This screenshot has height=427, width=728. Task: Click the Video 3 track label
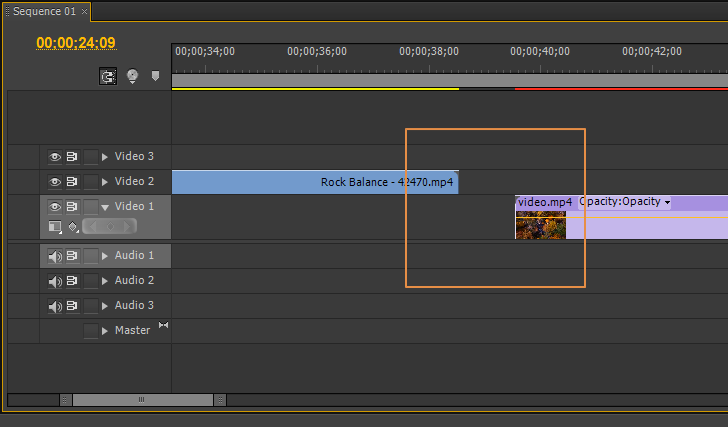(x=134, y=156)
